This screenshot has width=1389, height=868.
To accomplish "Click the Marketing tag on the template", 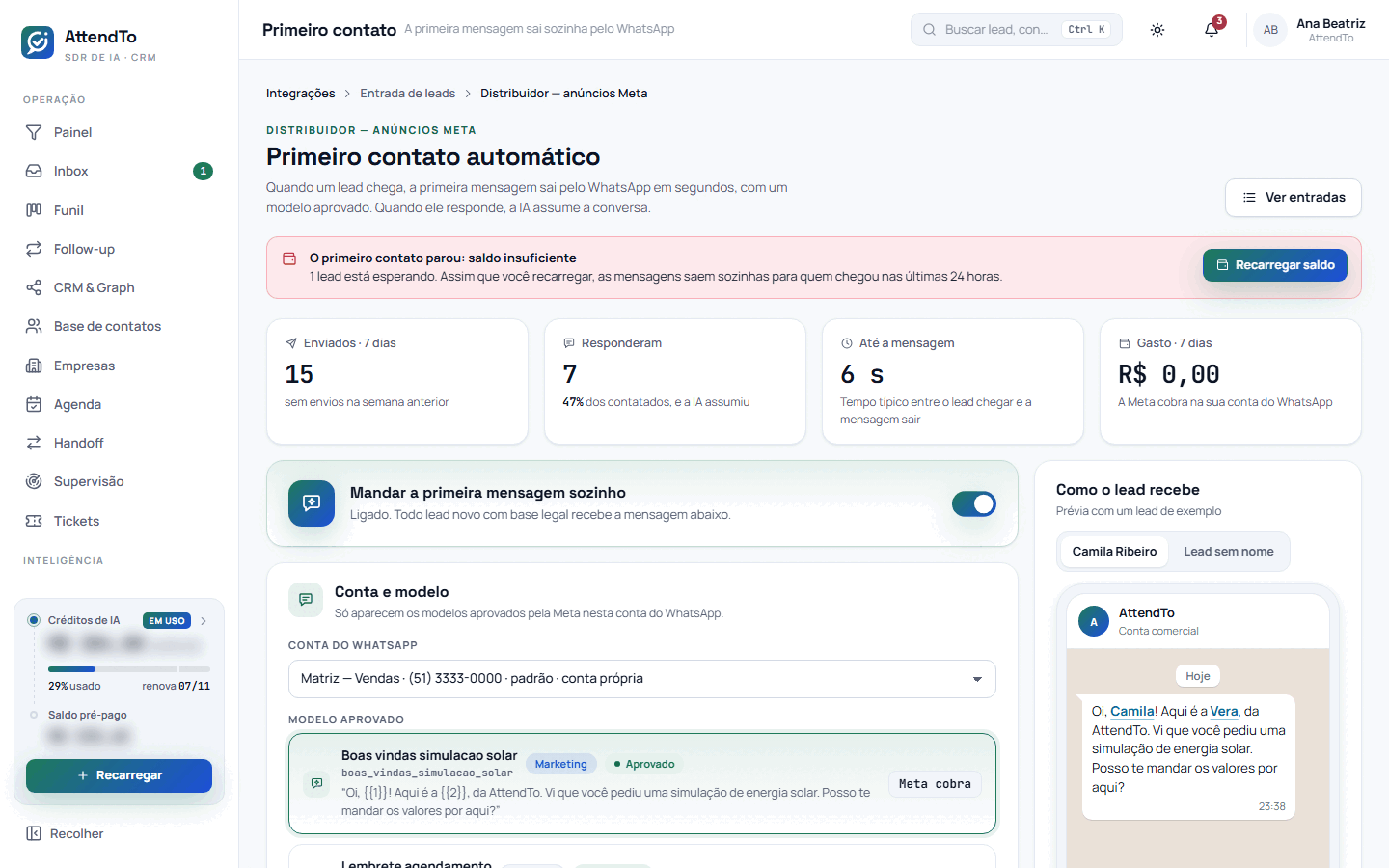I will pos(561,764).
